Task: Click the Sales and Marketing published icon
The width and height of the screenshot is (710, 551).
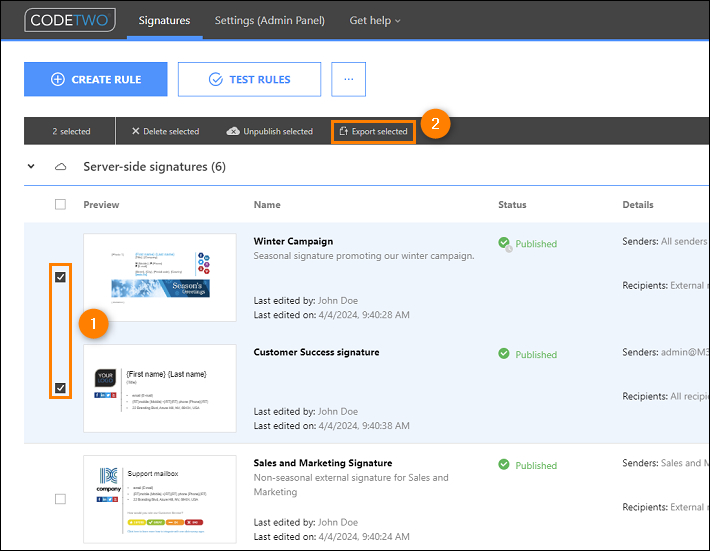Action: coord(505,465)
